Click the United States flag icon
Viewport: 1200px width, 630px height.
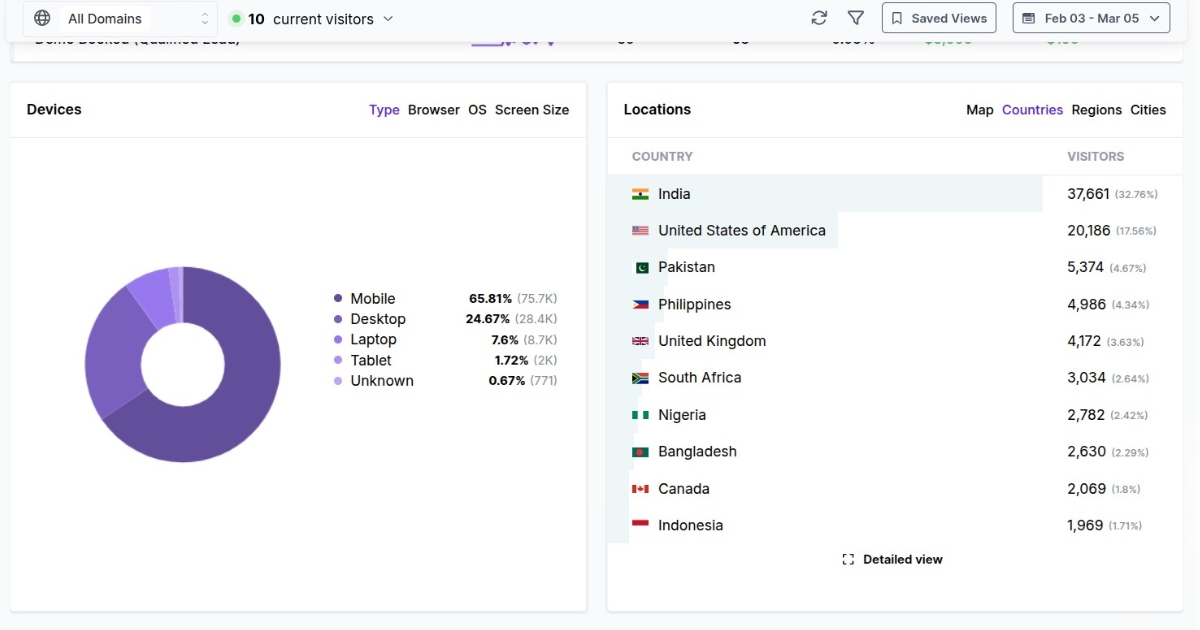pyautogui.click(x=640, y=230)
